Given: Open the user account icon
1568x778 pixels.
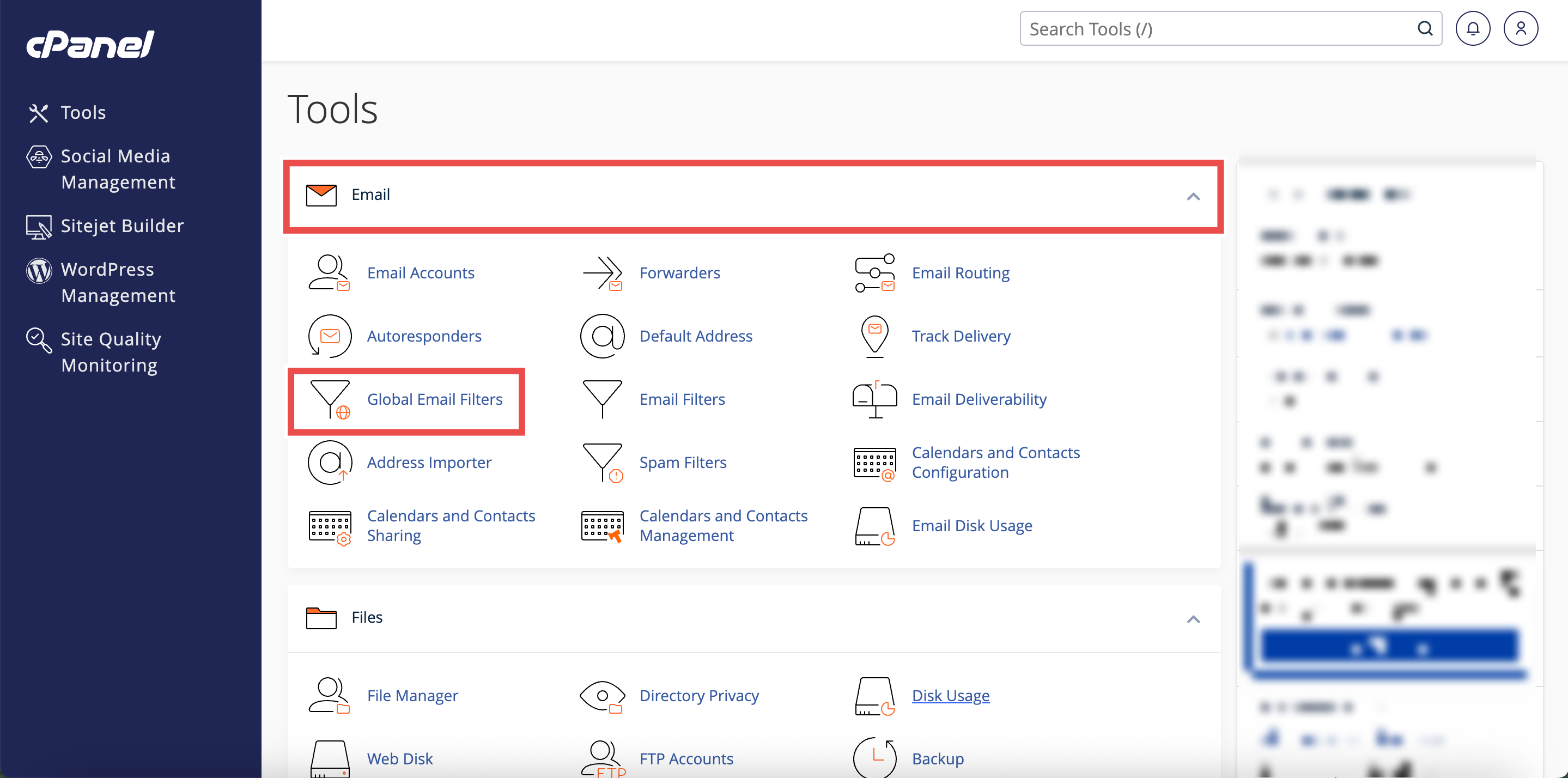Looking at the screenshot, I should [1520, 29].
